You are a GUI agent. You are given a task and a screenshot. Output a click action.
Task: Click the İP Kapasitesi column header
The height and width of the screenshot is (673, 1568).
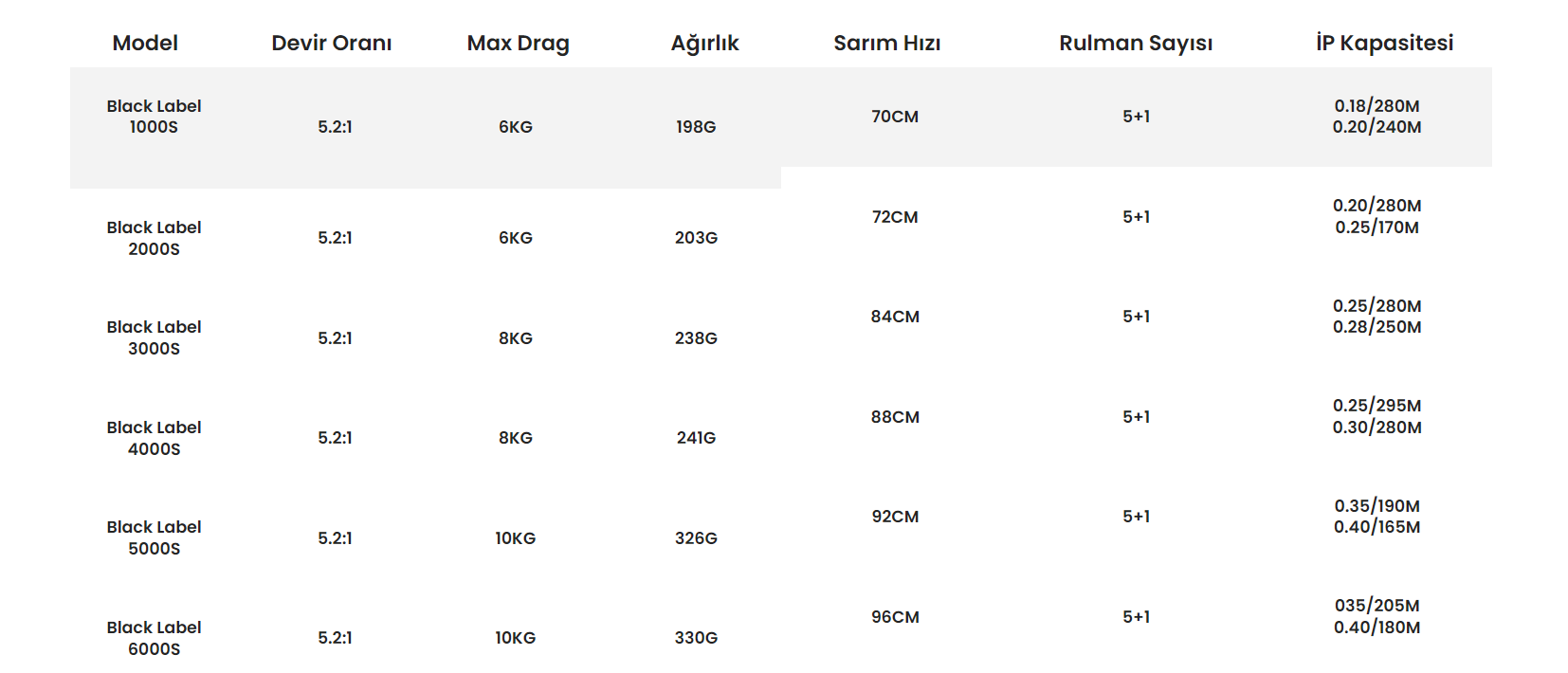1384,43
